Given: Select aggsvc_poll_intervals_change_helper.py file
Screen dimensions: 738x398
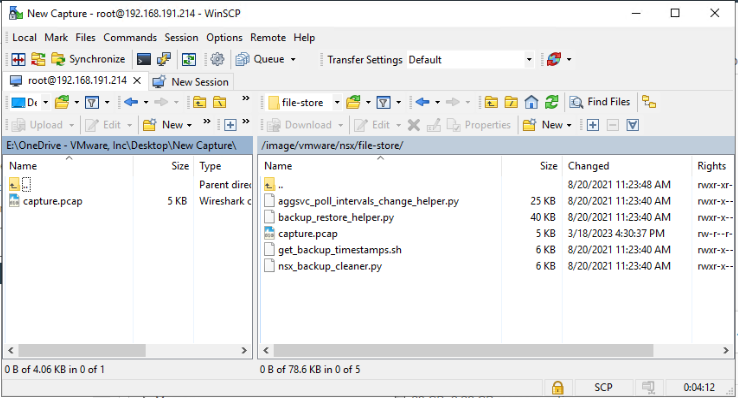Looking at the screenshot, I should click(369, 201).
